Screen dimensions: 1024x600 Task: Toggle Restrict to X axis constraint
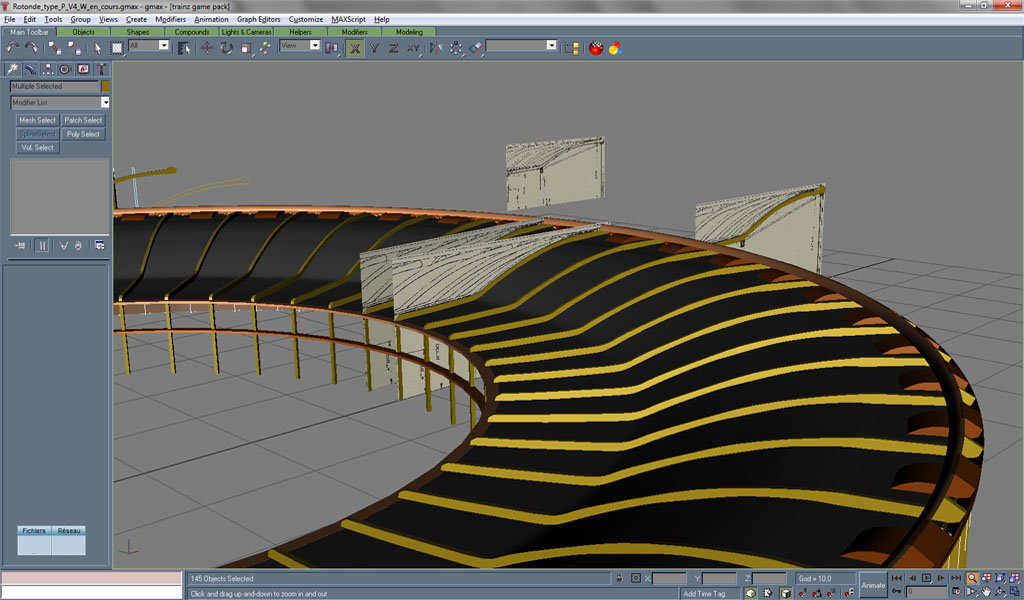click(355, 47)
